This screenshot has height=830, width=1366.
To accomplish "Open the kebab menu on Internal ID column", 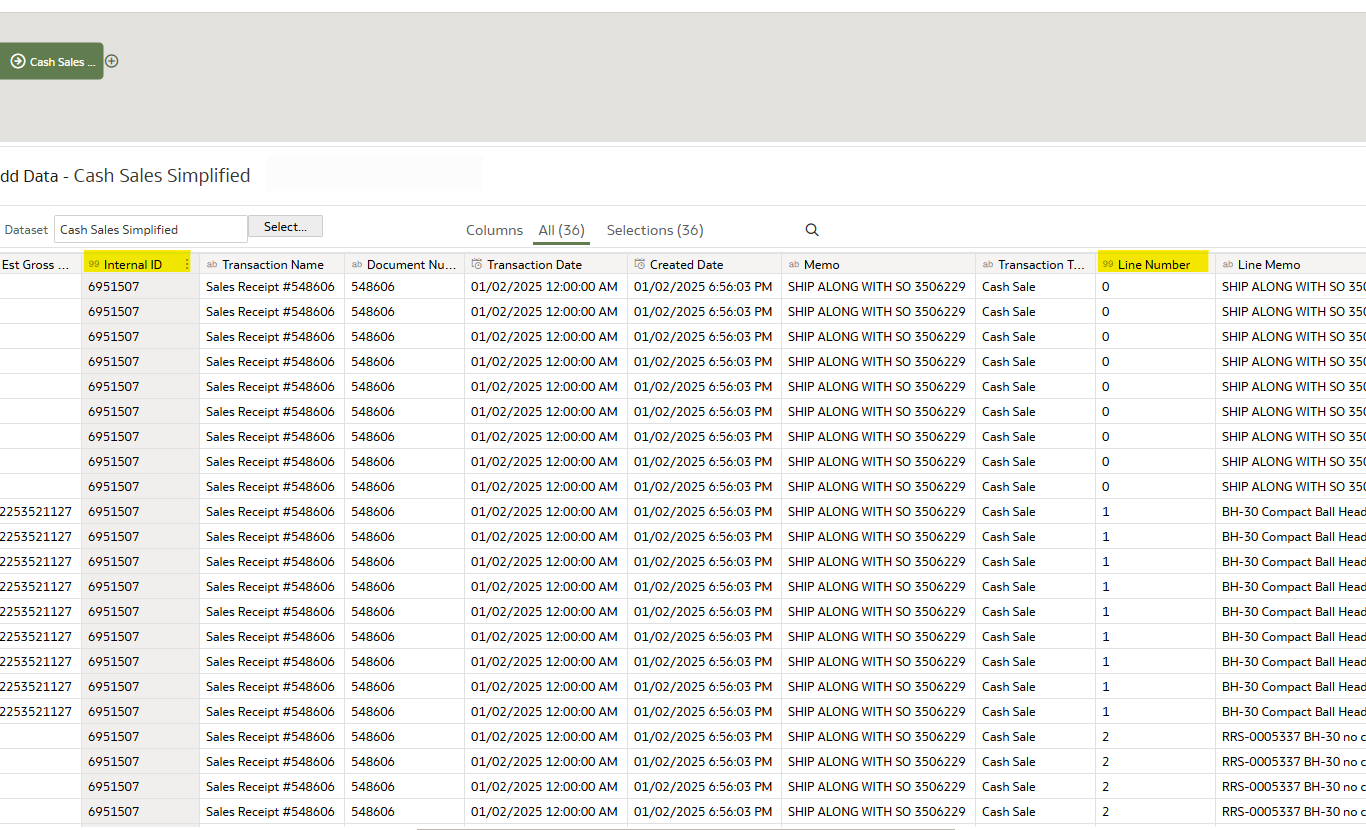I will [x=186, y=263].
